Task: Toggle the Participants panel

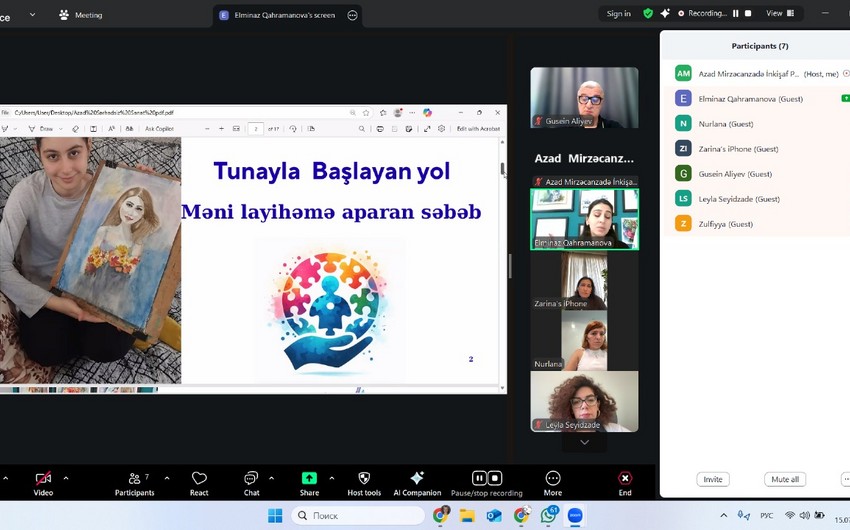Action: pyautogui.click(x=134, y=483)
